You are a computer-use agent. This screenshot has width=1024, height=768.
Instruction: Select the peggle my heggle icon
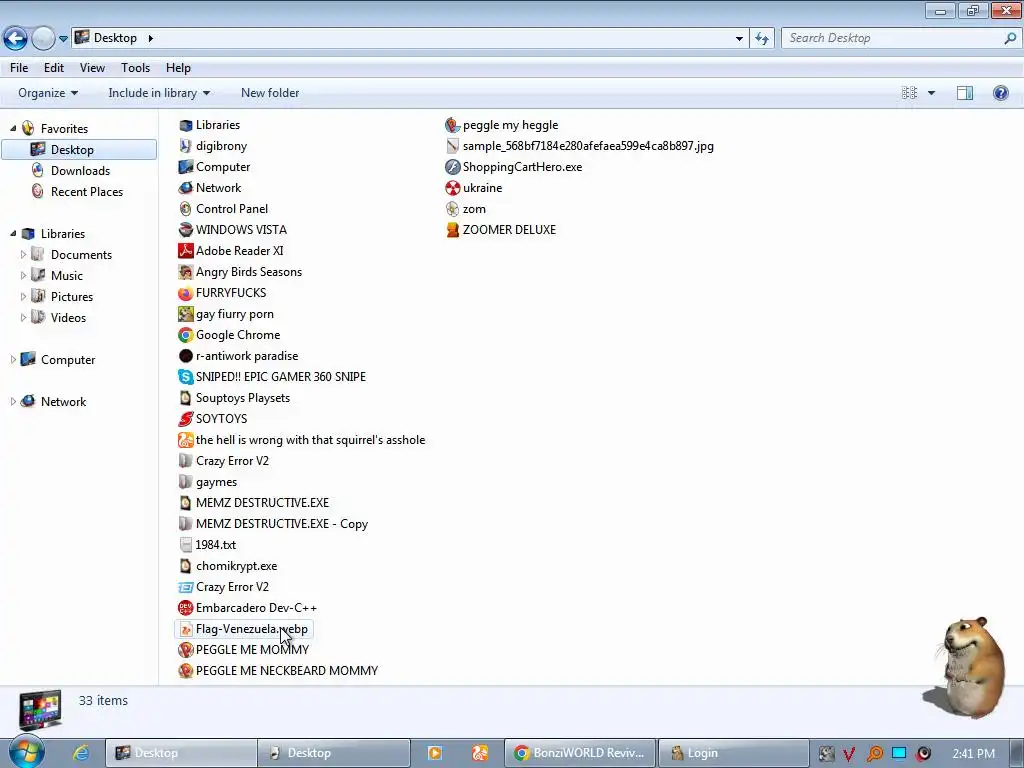(453, 125)
